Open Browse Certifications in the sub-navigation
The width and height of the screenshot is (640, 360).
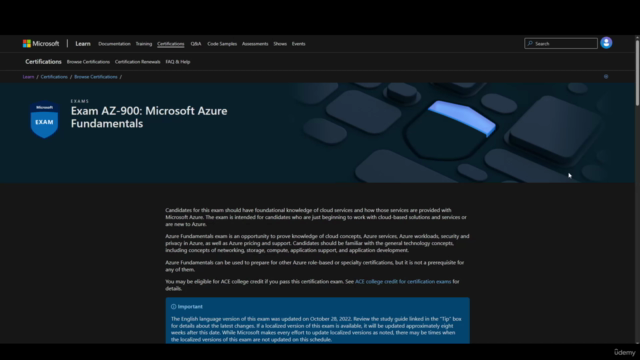[88, 62]
